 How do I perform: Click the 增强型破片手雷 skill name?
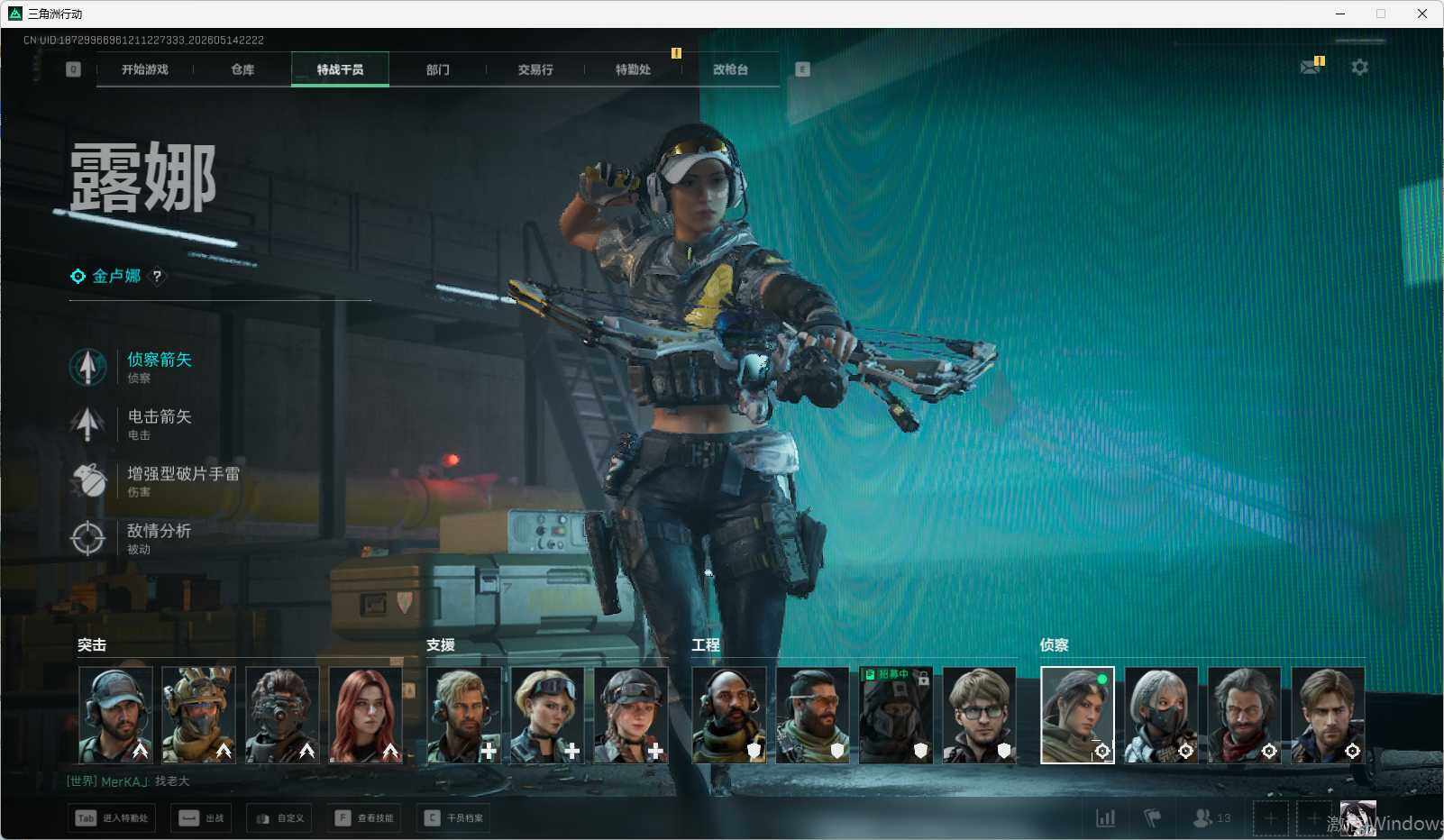183,473
